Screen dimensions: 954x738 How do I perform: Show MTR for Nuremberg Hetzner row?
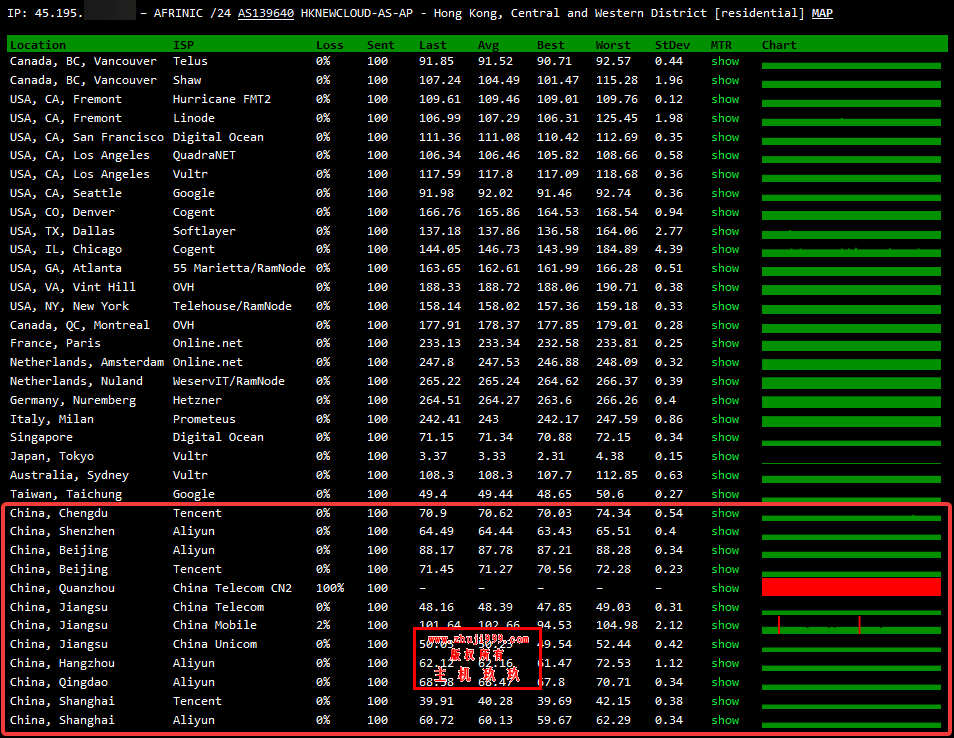[x=725, y=400]
